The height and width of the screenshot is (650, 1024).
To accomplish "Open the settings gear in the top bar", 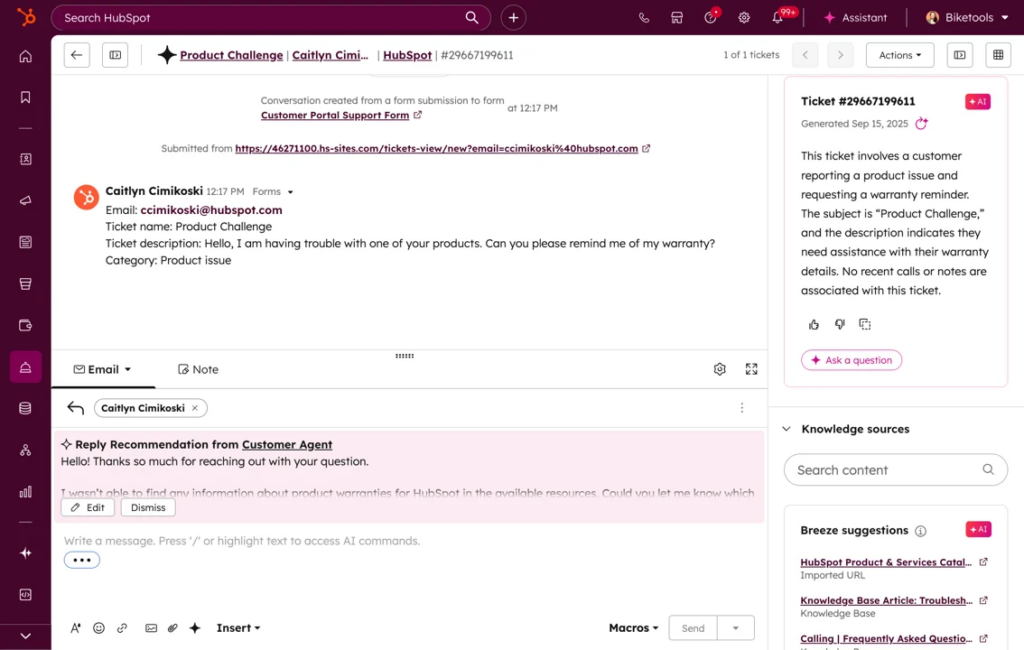I will (x=743, y=17).
